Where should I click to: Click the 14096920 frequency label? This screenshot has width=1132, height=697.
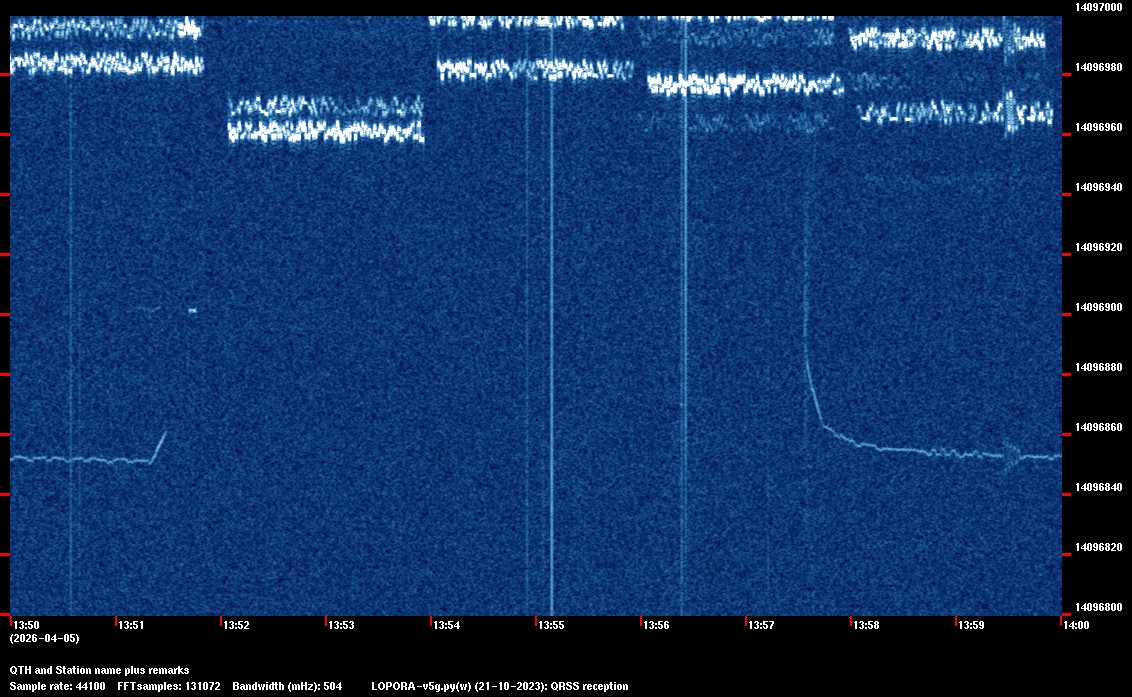pos(1098,247)
